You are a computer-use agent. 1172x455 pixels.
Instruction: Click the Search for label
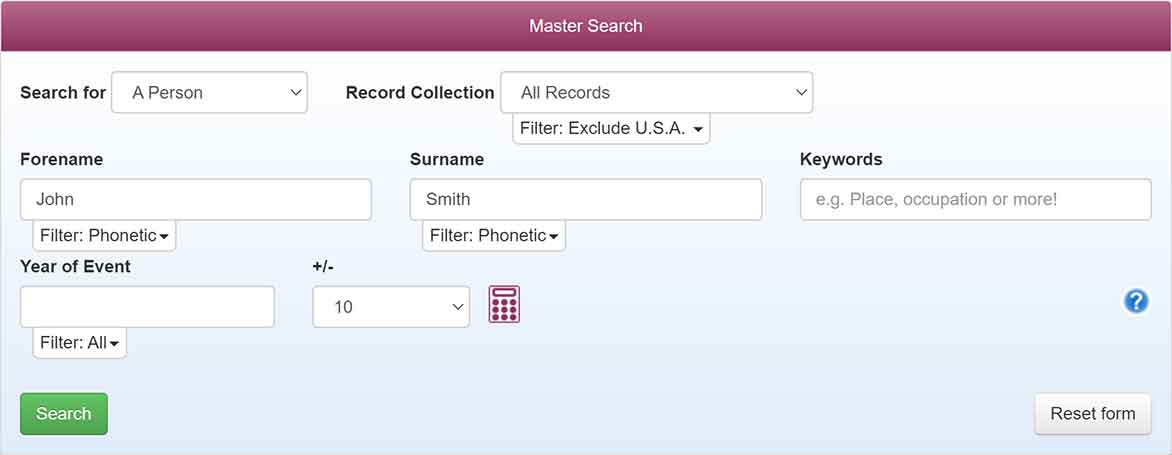click(x=63, y=93)
